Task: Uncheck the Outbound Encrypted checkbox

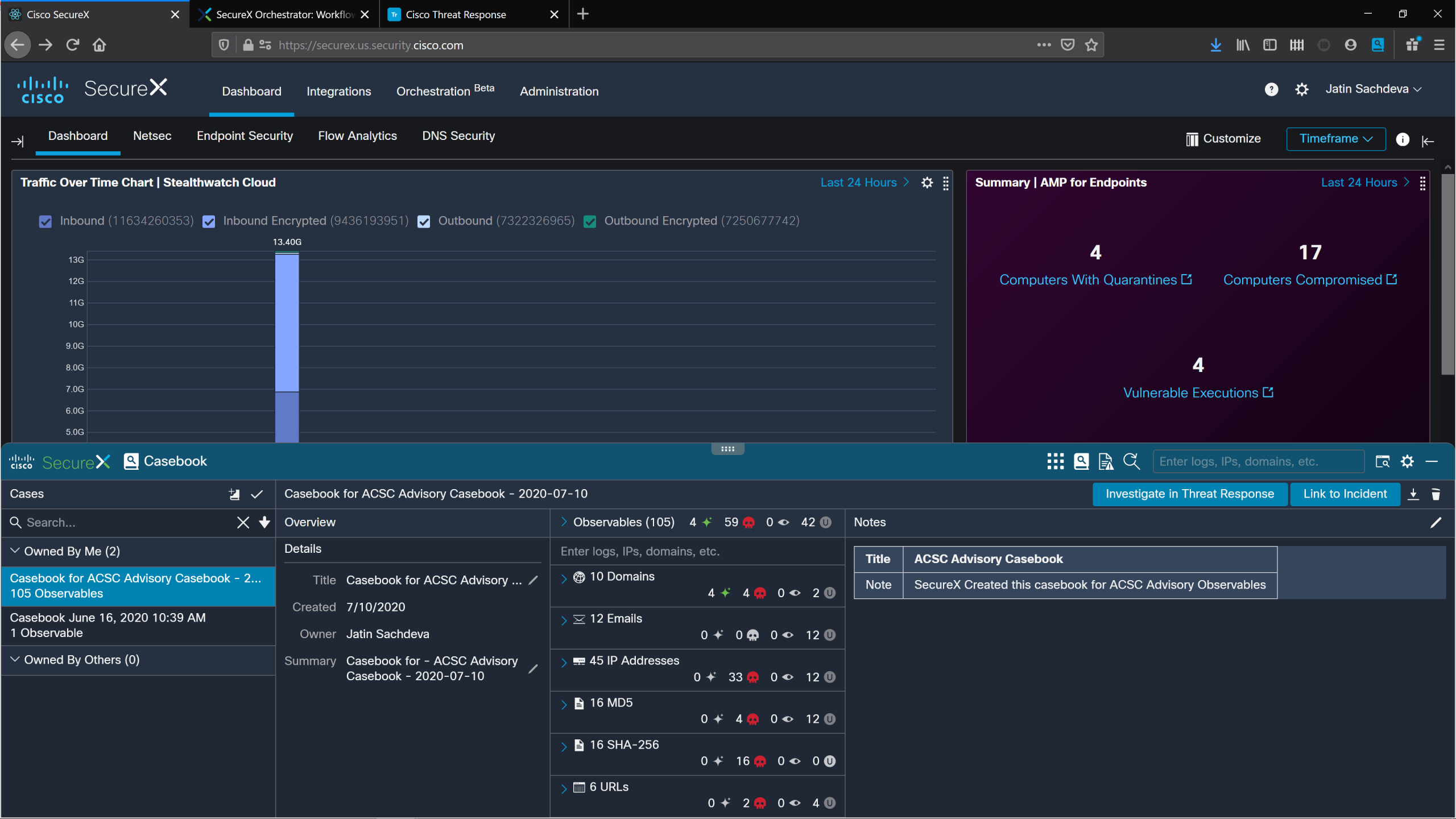Action: coord(590,222)
